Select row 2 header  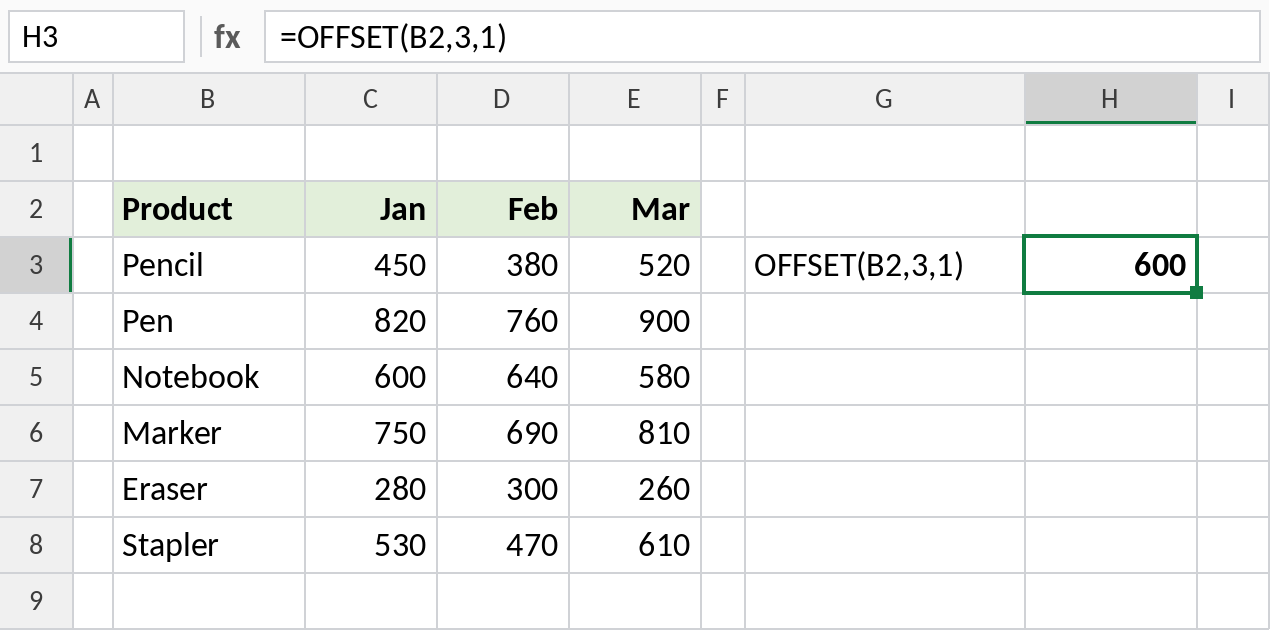coord(37,209)
